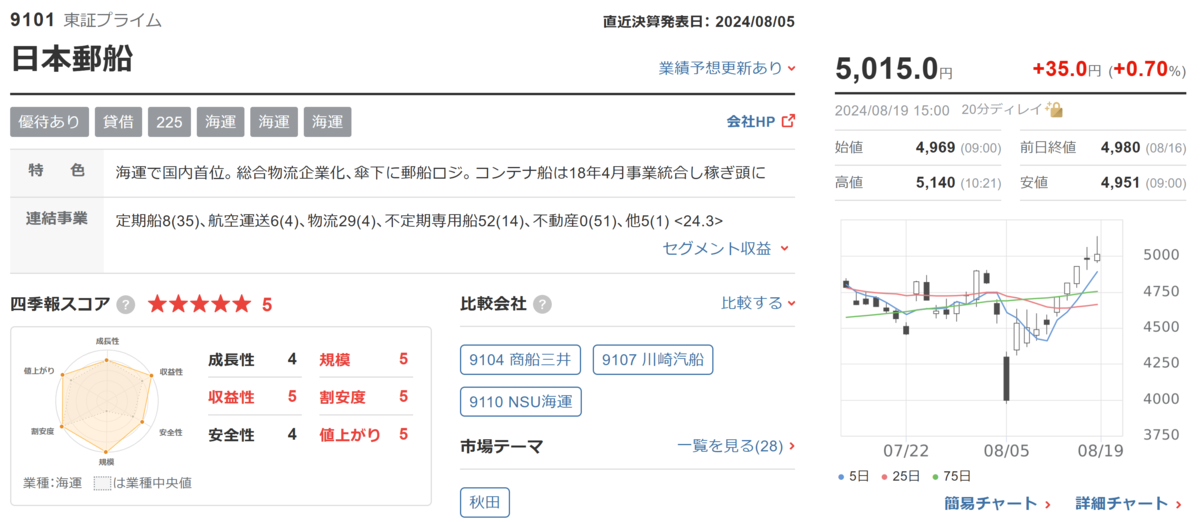This screenshot has height=522, width=1200.
Task: Click the 東証プライム market label
Action: [x=112, y=20]
